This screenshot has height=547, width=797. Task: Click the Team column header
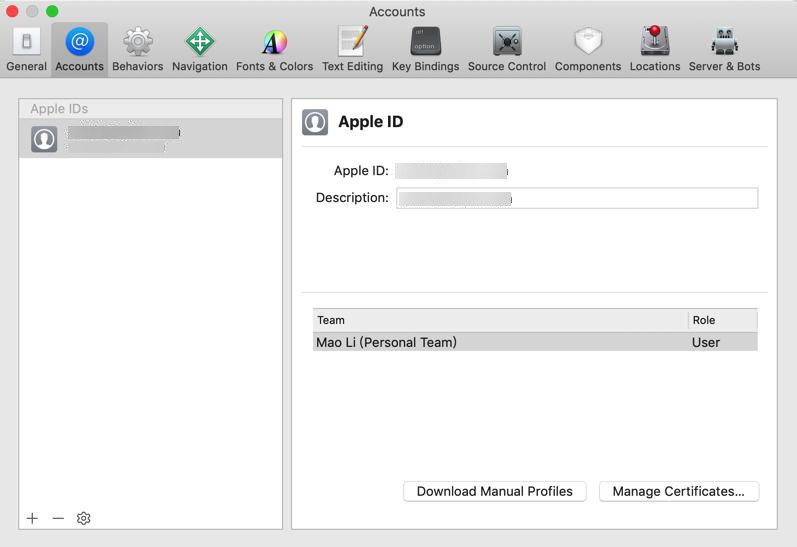click(500, 320)
